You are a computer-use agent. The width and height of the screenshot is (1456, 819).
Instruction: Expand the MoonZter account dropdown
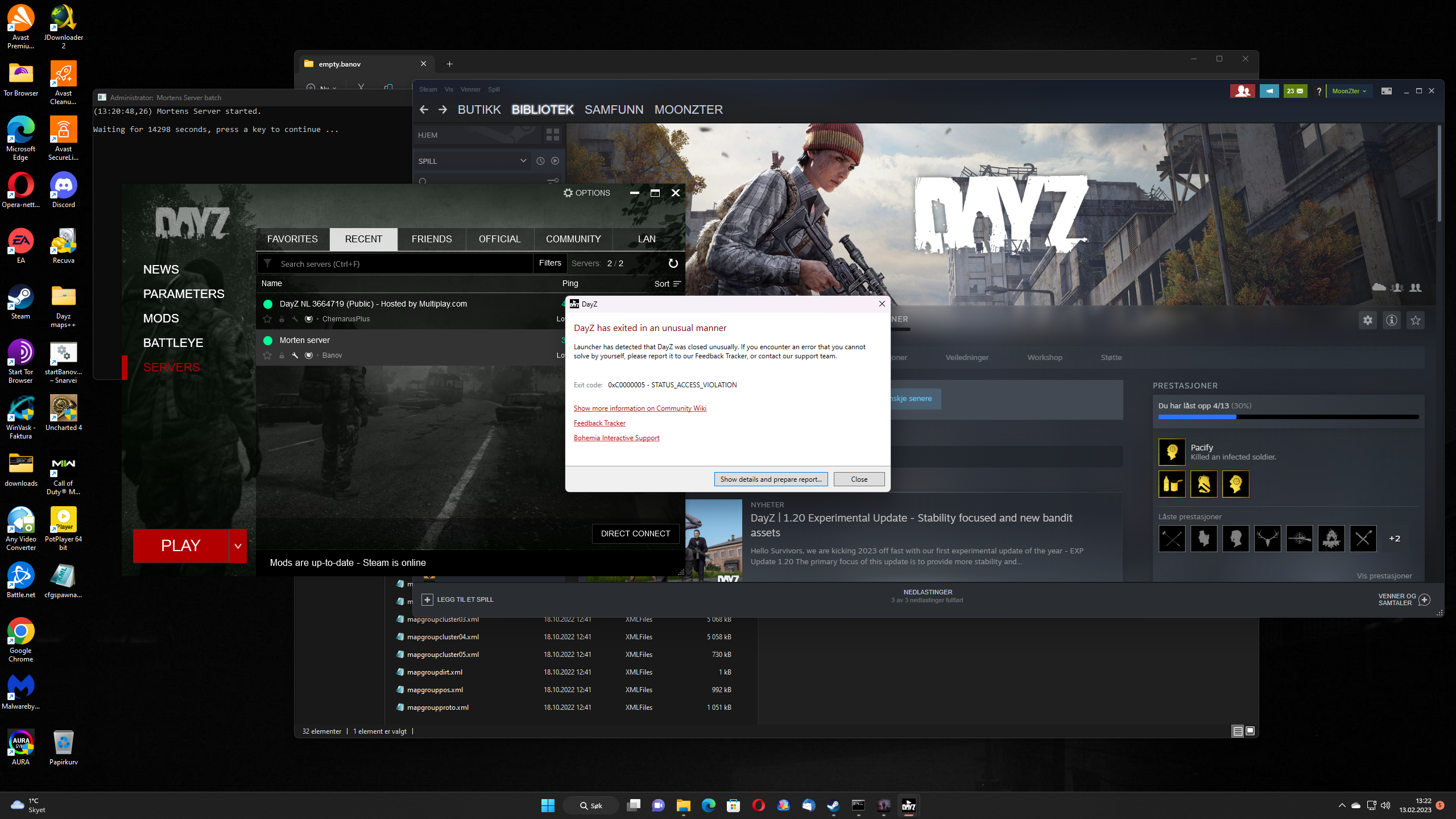[x=1349, y=91]
